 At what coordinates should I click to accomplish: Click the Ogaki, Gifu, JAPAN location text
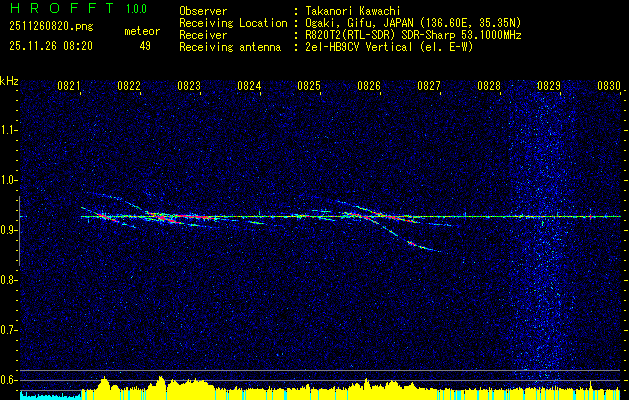click(x=413, y=23)
